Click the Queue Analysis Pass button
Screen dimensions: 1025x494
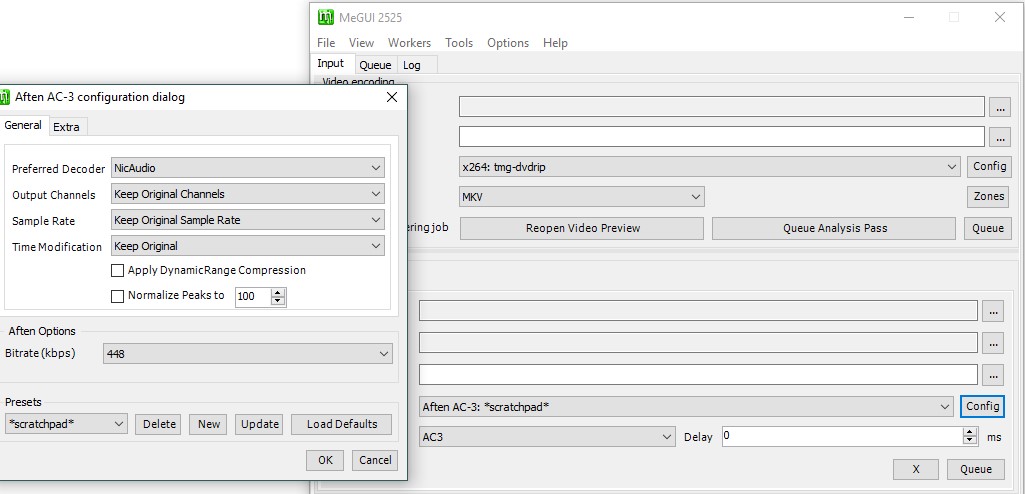tap(834, 228)
